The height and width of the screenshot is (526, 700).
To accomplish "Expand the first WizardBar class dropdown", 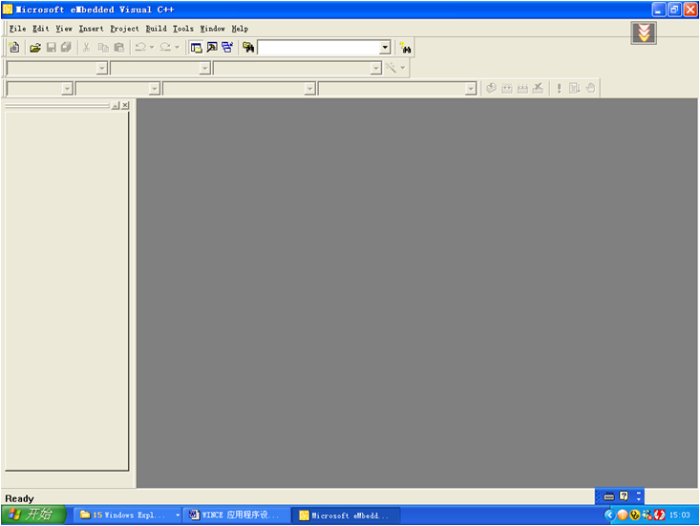I will point(102,68).
